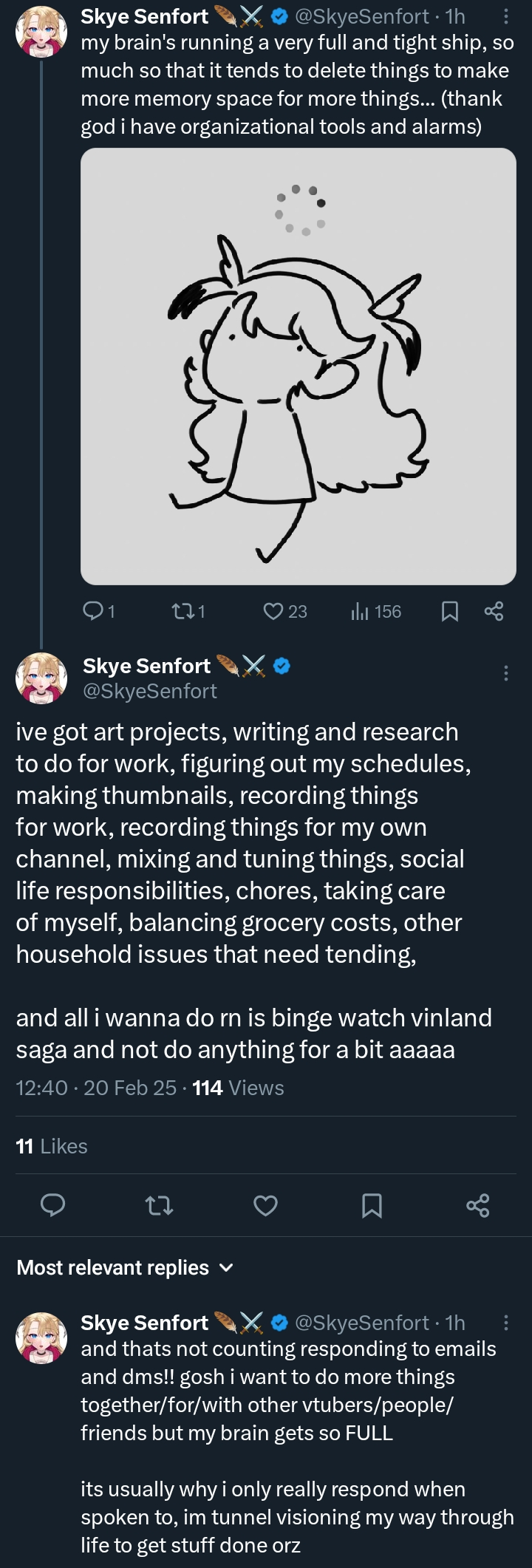Screen dimensions: 532x1568
Task: Click the 11 Likes count link
Action: [x=52, y=1146]
